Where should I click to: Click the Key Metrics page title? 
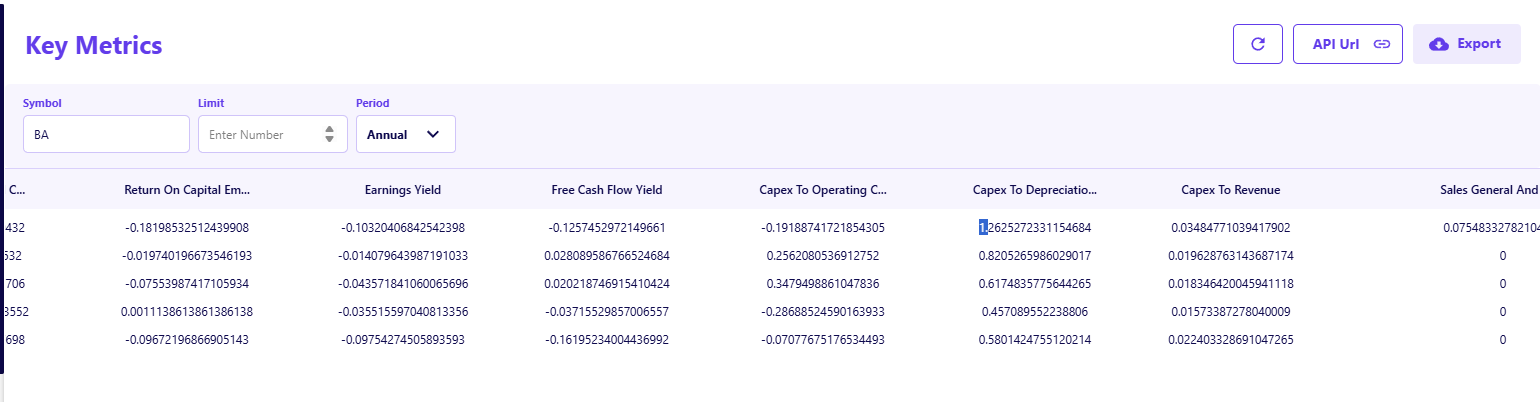point(94,45)
